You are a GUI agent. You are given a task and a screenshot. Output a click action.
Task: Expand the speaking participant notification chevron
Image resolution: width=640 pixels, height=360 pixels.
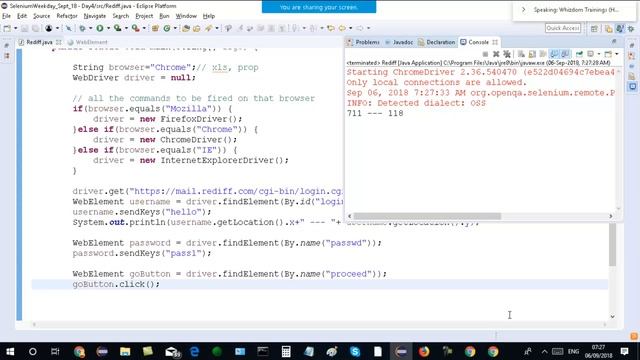coord(523,9)
